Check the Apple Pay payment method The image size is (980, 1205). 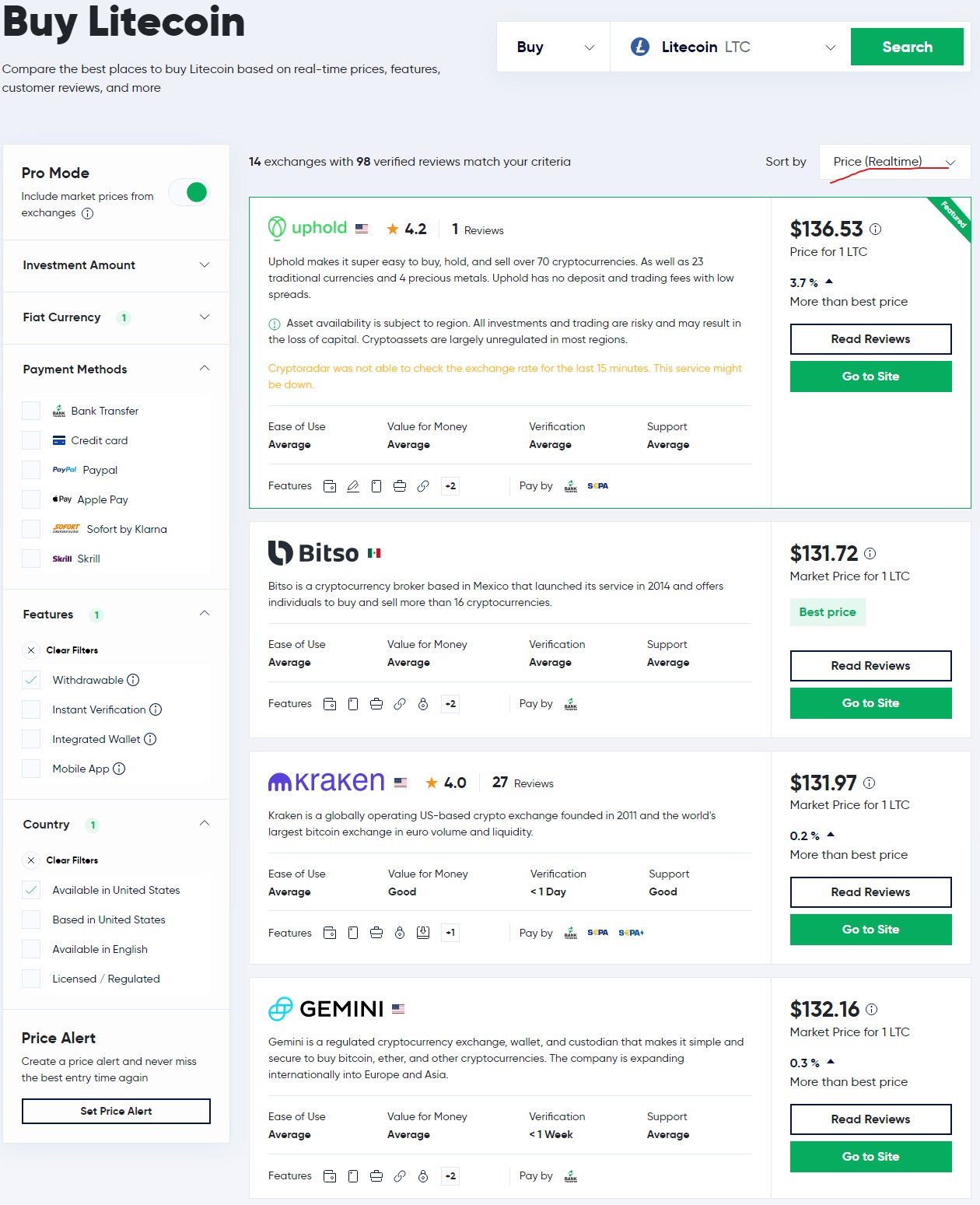tap(31, 499)
